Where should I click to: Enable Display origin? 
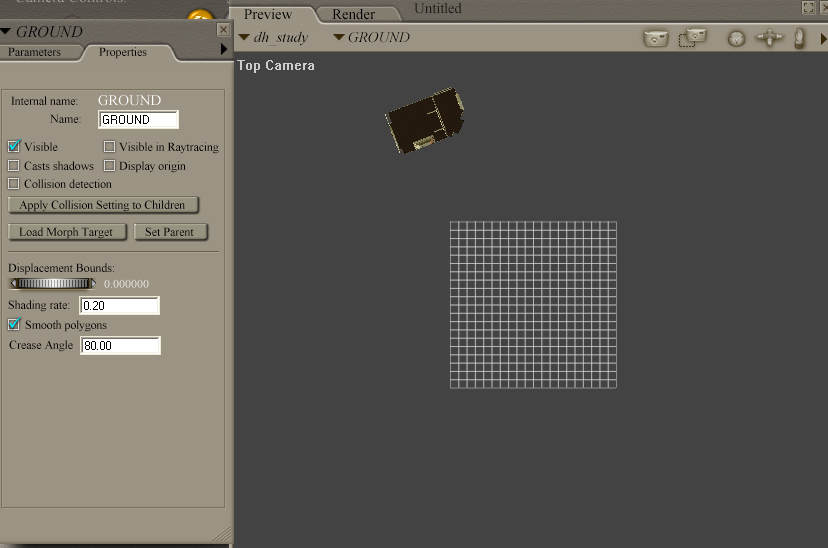pyautogui.click(x=109, y=166)
